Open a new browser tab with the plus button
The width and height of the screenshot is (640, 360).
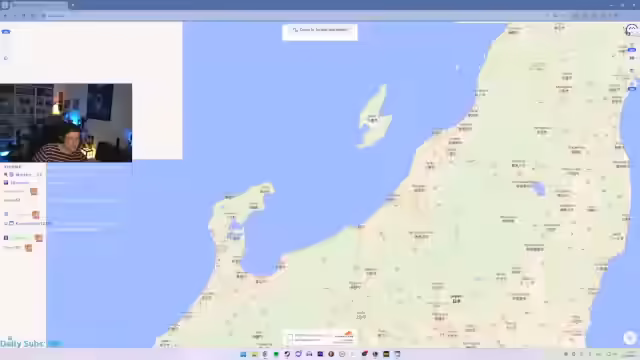pos(73,5)
